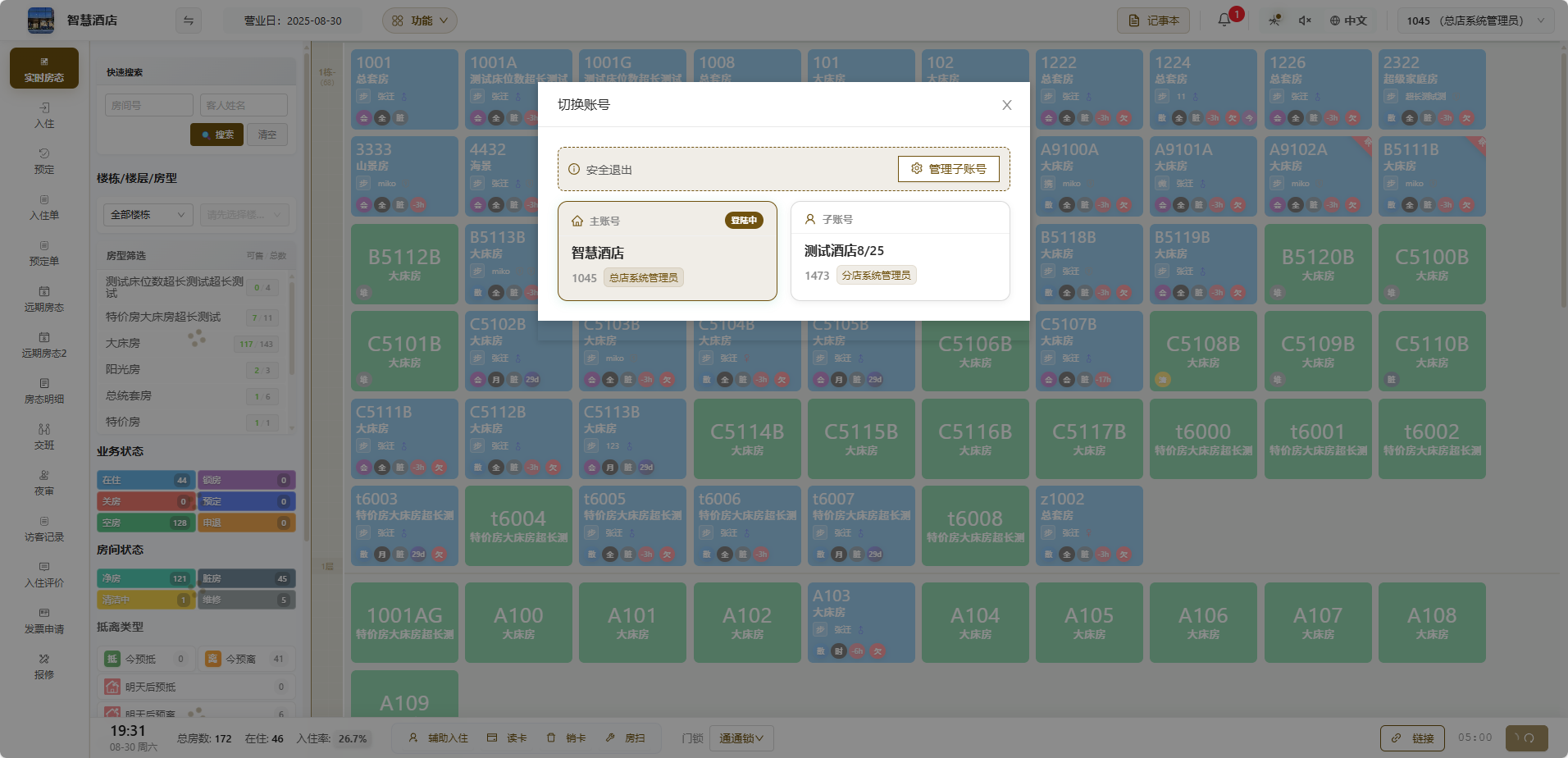Click the 空房 green status swatch
This screenshot has height=758, width=1568.
[145, 523]
